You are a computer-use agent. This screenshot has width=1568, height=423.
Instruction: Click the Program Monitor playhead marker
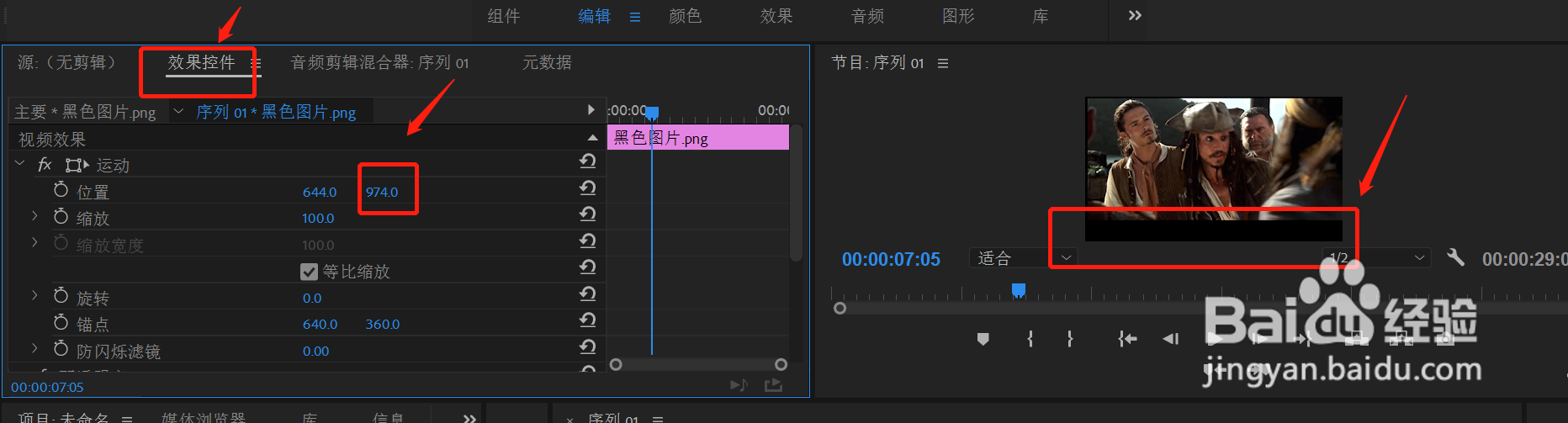click(1019, 290)
